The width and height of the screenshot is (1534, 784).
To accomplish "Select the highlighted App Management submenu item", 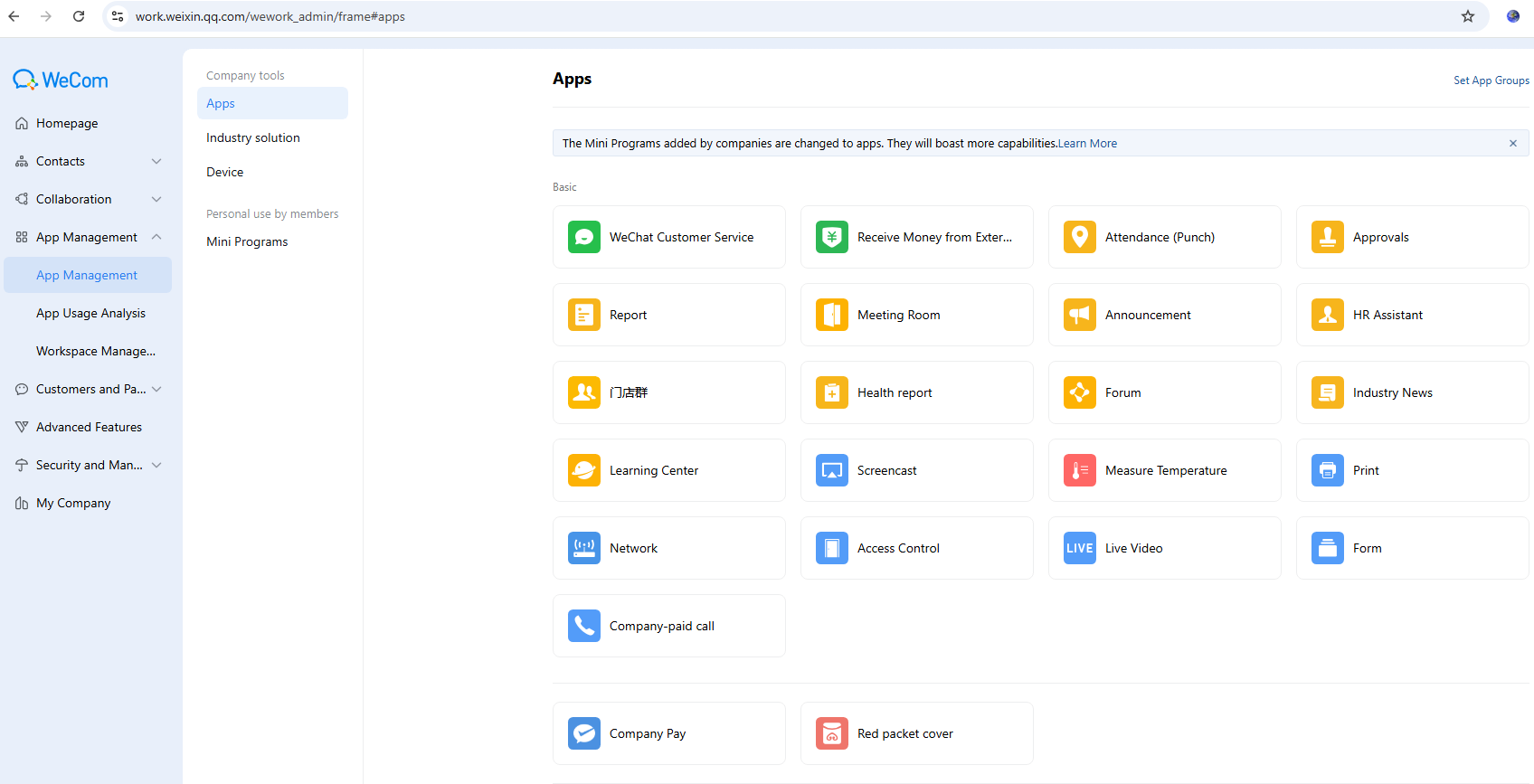I will 88,275.
